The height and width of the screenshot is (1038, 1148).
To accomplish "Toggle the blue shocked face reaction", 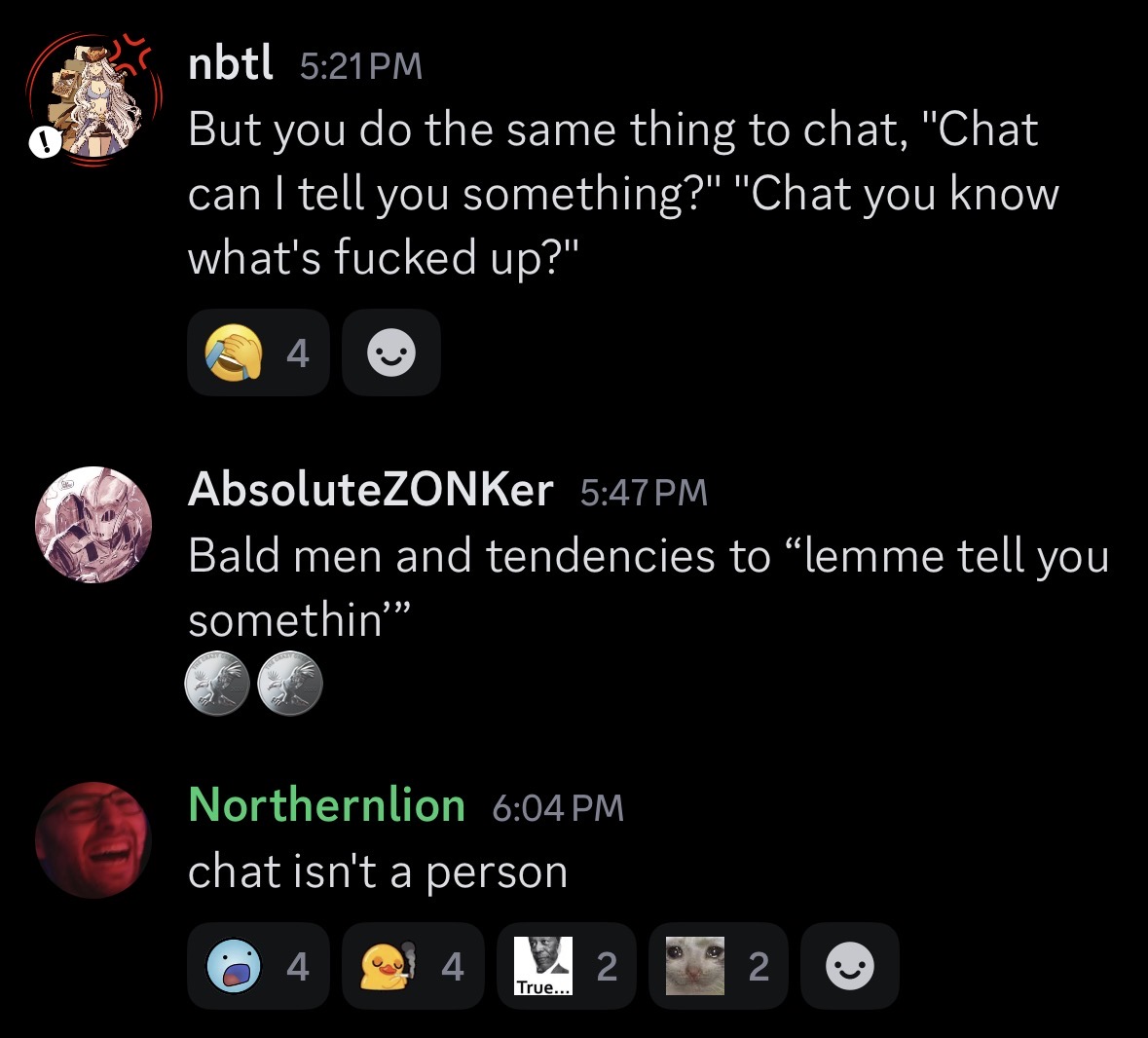I will [257, 966].
